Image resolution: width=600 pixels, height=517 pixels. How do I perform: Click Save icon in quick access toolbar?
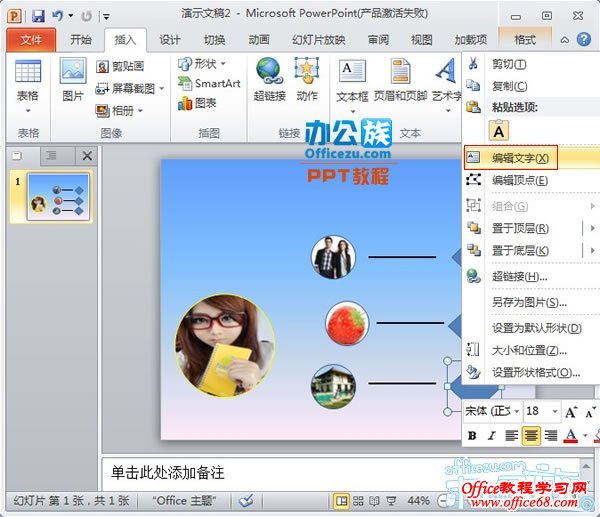pos(38,16)
